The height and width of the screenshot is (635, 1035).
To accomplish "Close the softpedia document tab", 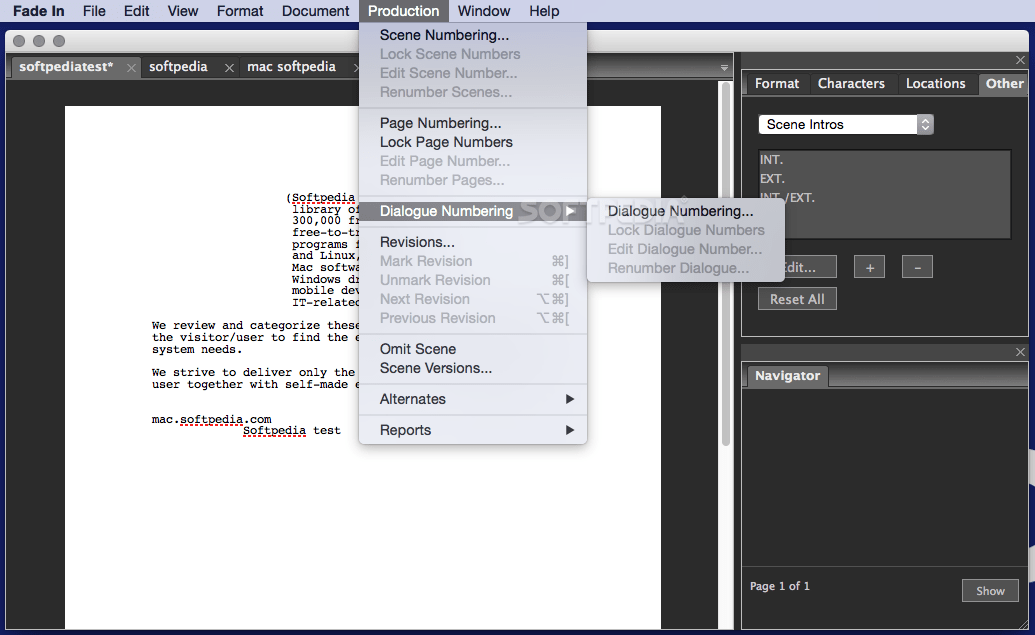I will pyautogui.click(x=229, y=67).
